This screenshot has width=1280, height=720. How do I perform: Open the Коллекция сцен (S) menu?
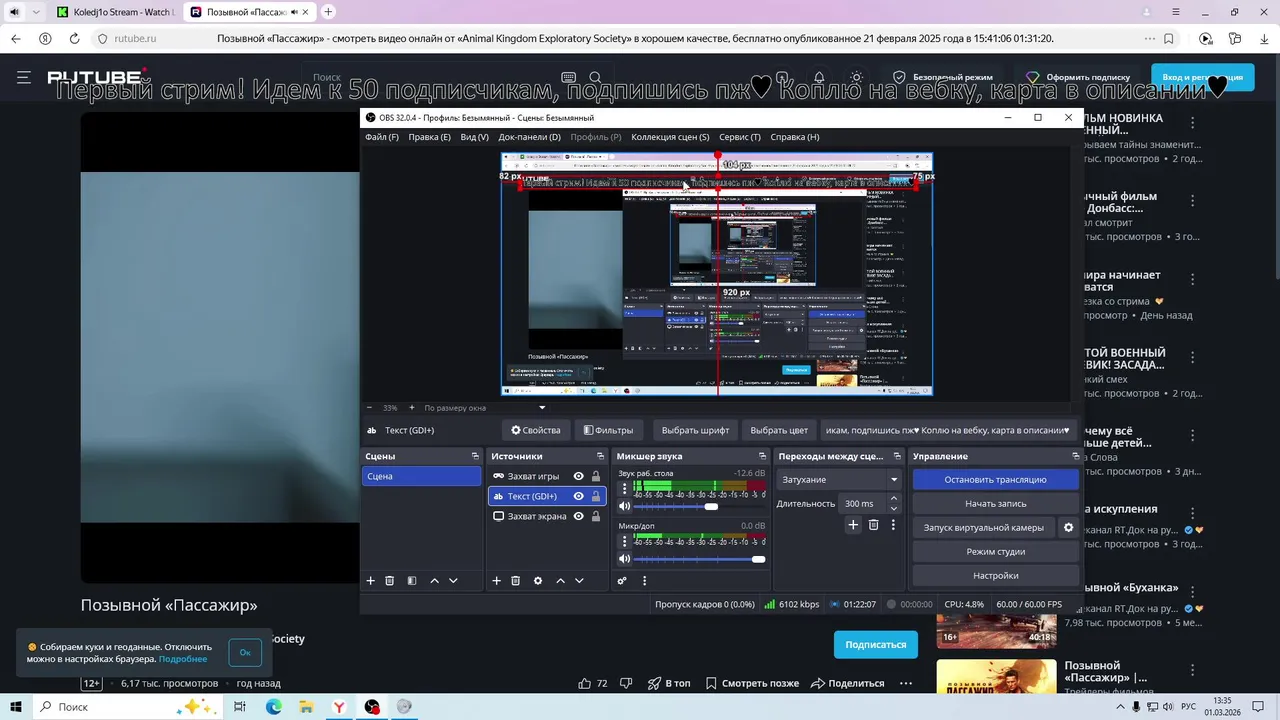(670, 137)
